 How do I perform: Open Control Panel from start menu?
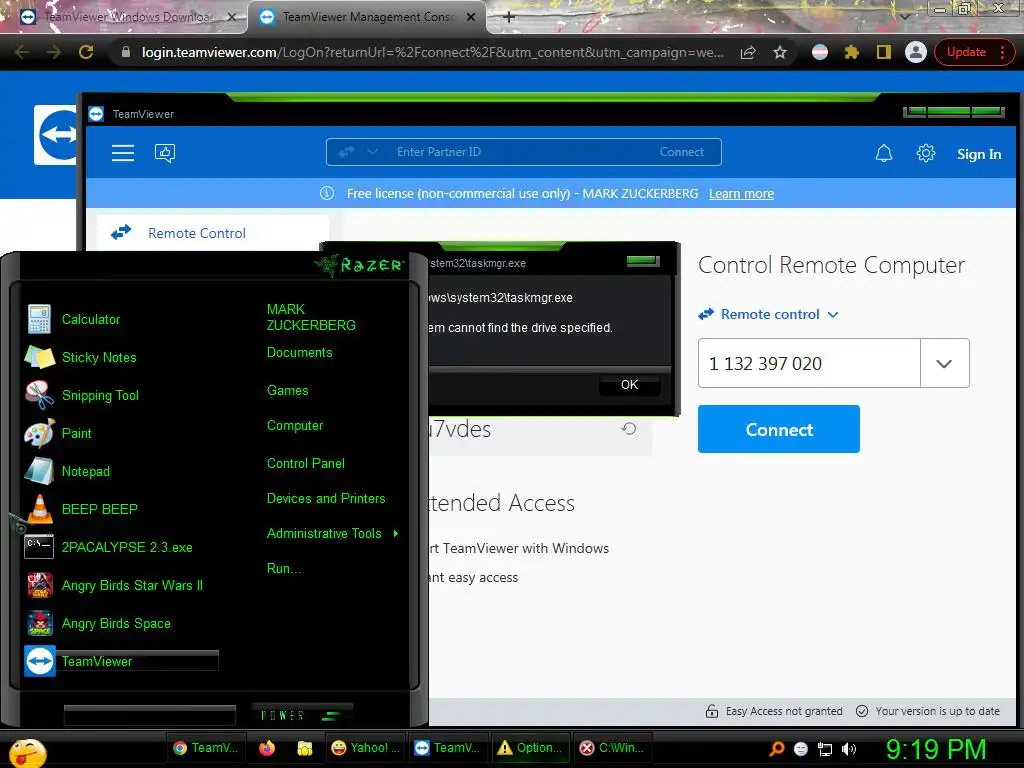(x=306, y=464)
